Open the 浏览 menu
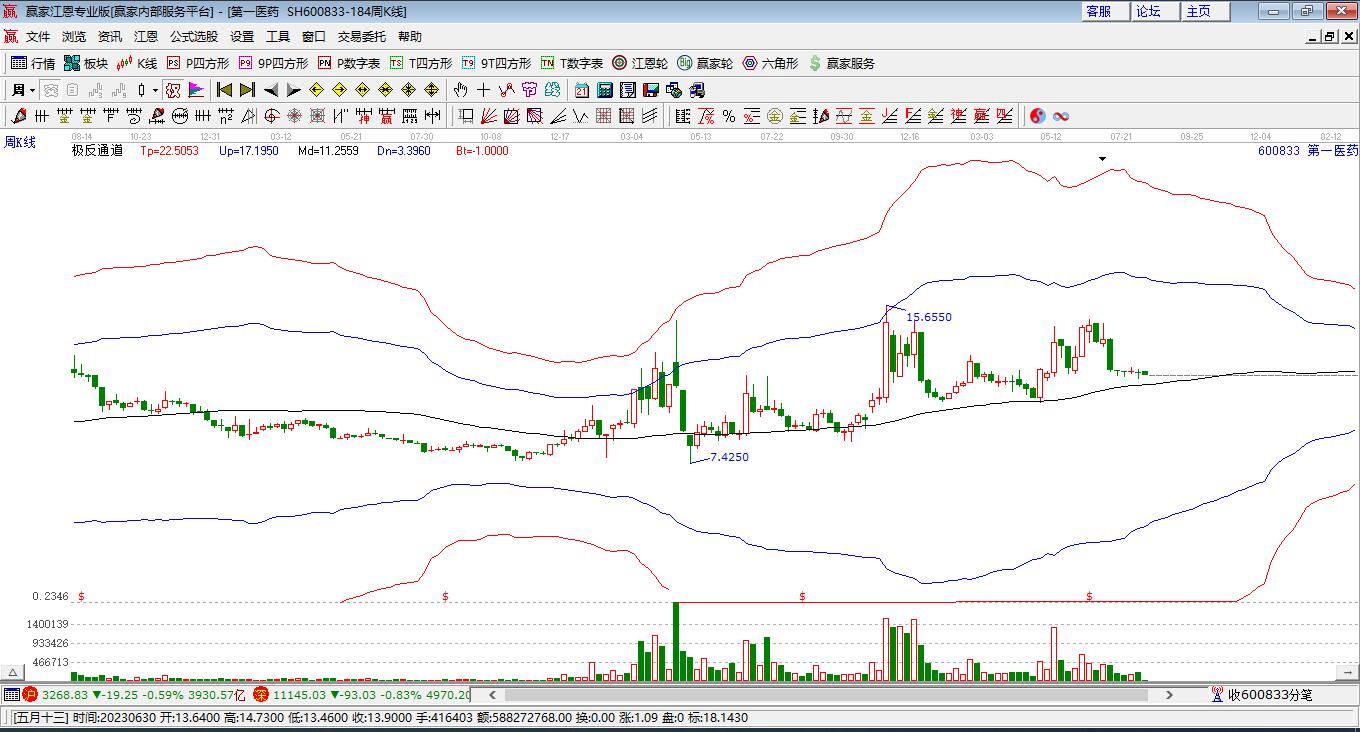This screenshot has width=1360, height=732. click(x=74, y=36)
